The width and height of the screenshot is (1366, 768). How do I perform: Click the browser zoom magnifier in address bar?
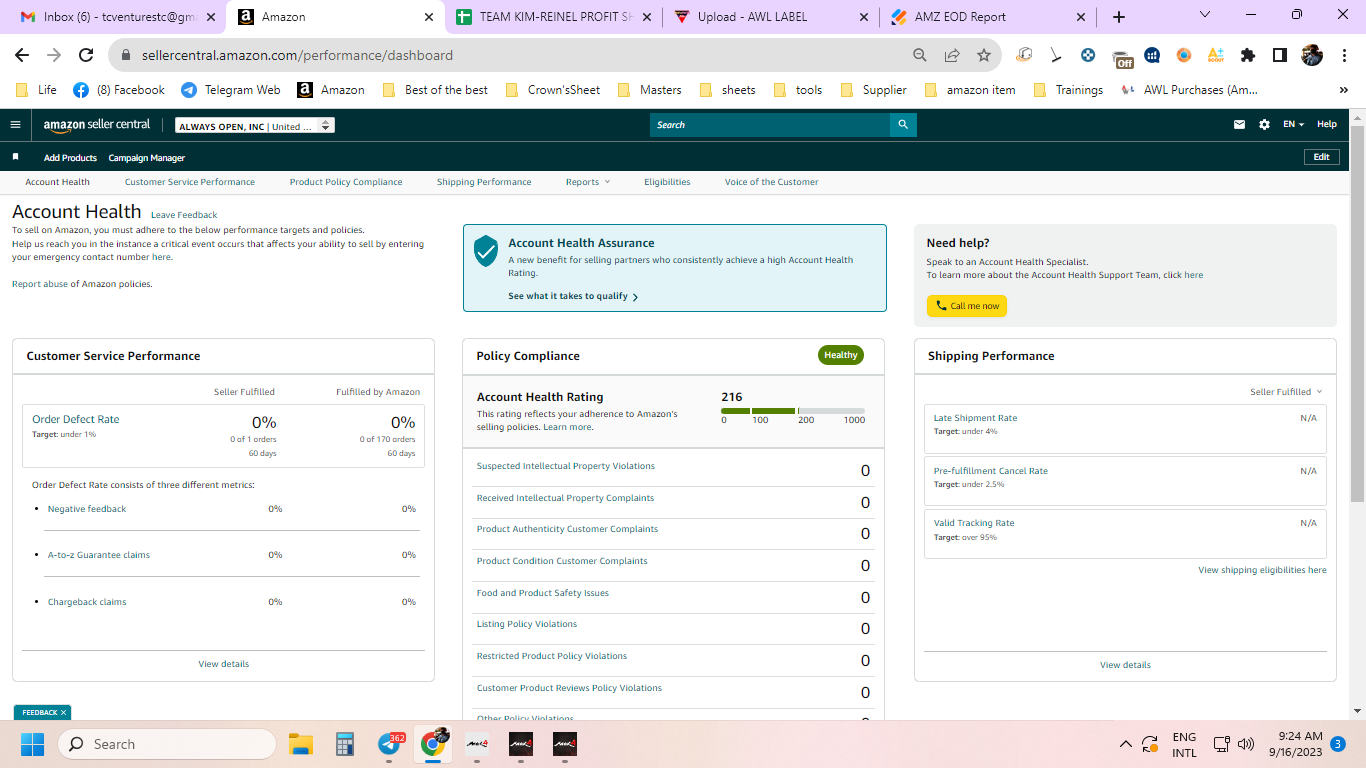920,55
